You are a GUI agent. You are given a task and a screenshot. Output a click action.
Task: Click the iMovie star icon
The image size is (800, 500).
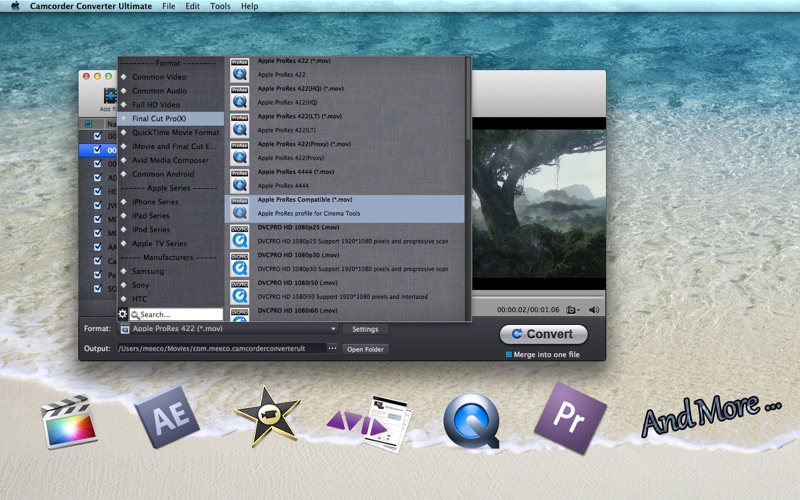pos(267,417)
